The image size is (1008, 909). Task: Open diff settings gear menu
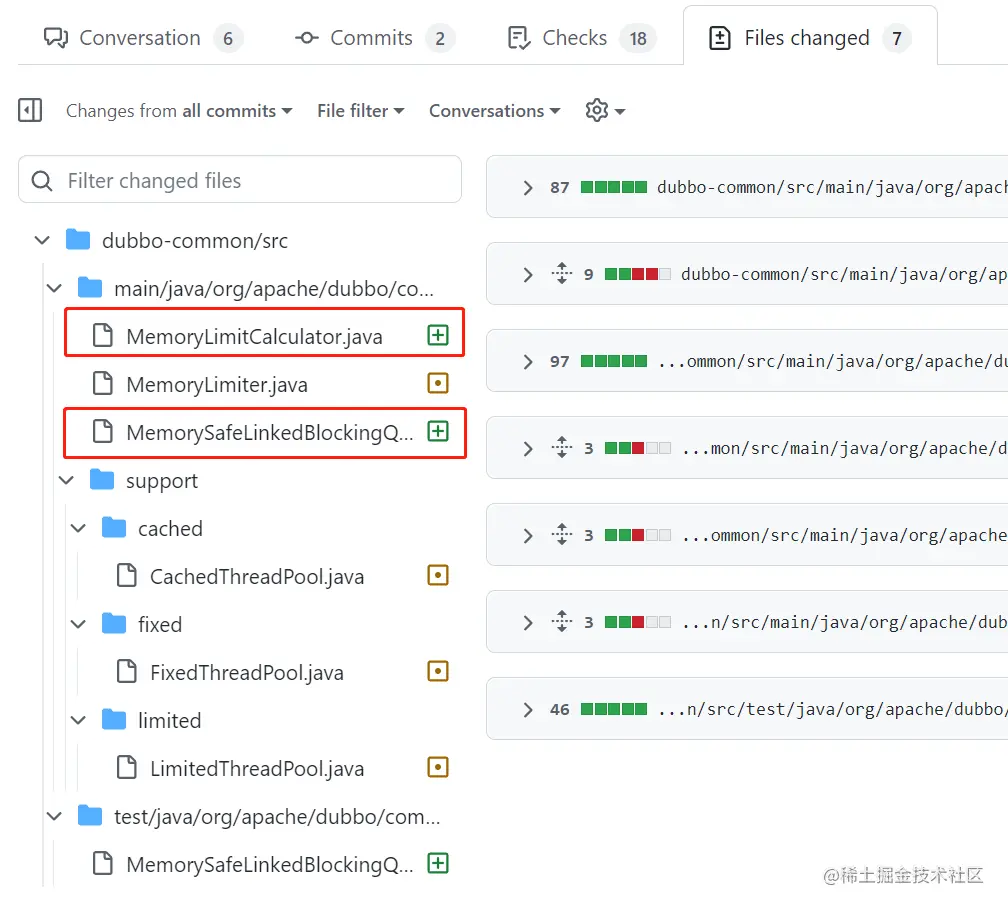point(605,111)
